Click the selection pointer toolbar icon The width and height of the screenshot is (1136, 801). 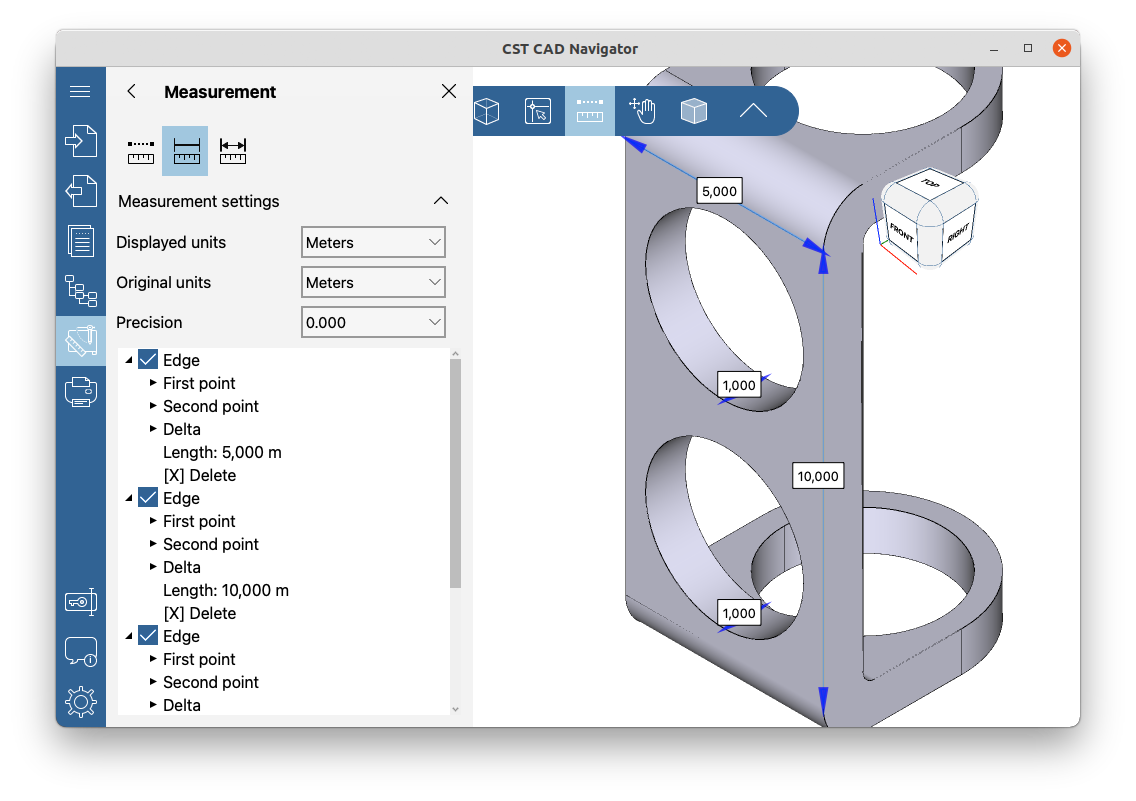(x=538, y=111)
